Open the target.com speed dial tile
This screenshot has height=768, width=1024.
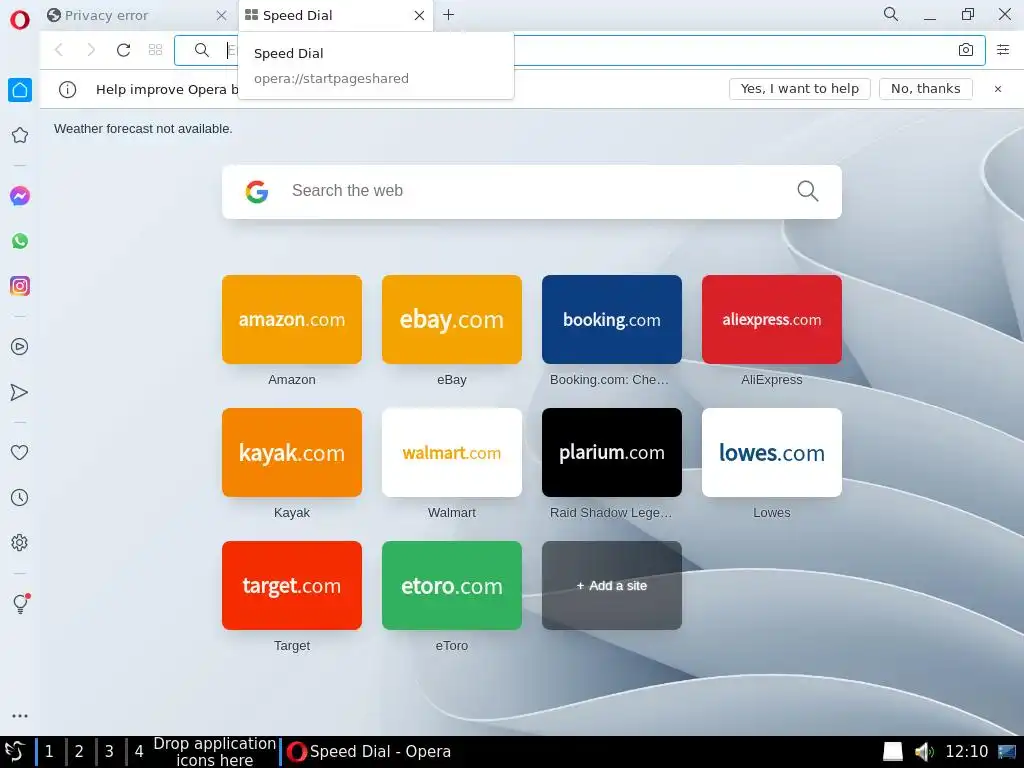[x=292, y=586]
